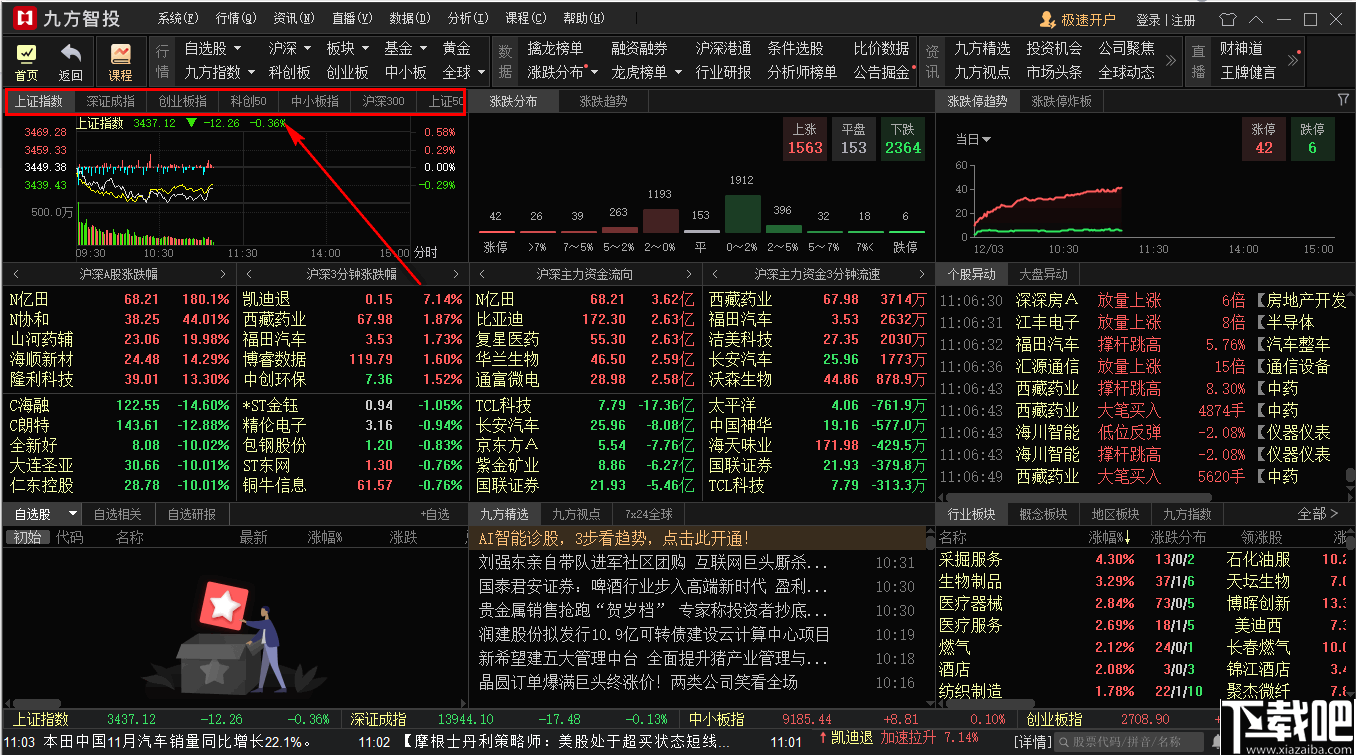Expand 全部 sectors link with arrow
Image resolution: width=1356 pixels, height=755 pixels.
(1318, 514)
